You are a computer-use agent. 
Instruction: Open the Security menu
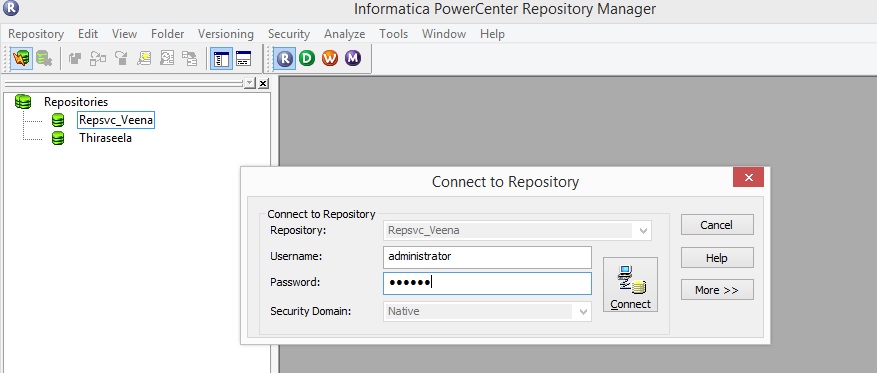289,34
